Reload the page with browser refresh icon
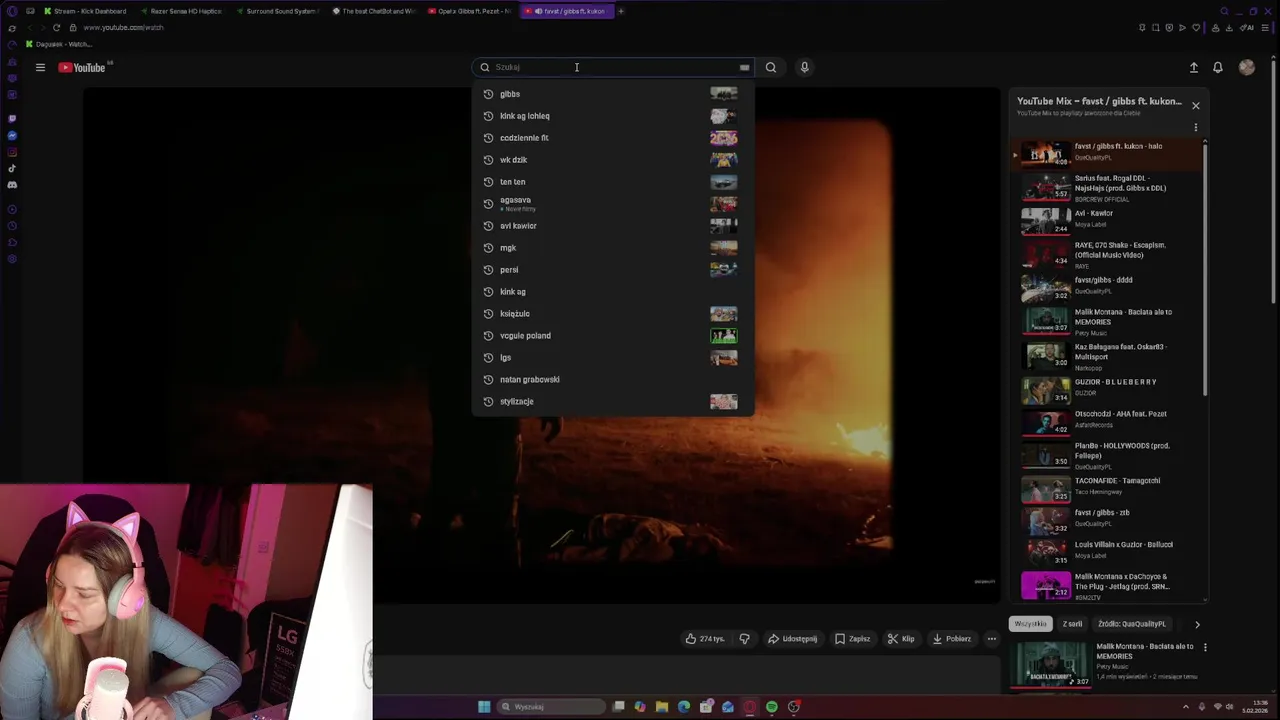This screenshot has height=720, width=1280. [57, 27]
